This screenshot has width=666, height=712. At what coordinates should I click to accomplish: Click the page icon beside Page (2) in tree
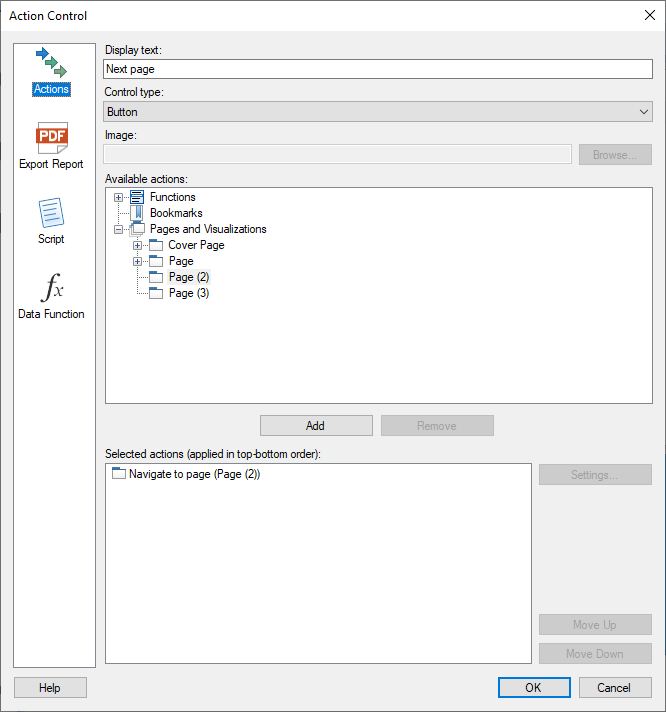click(x=156, y=277)
